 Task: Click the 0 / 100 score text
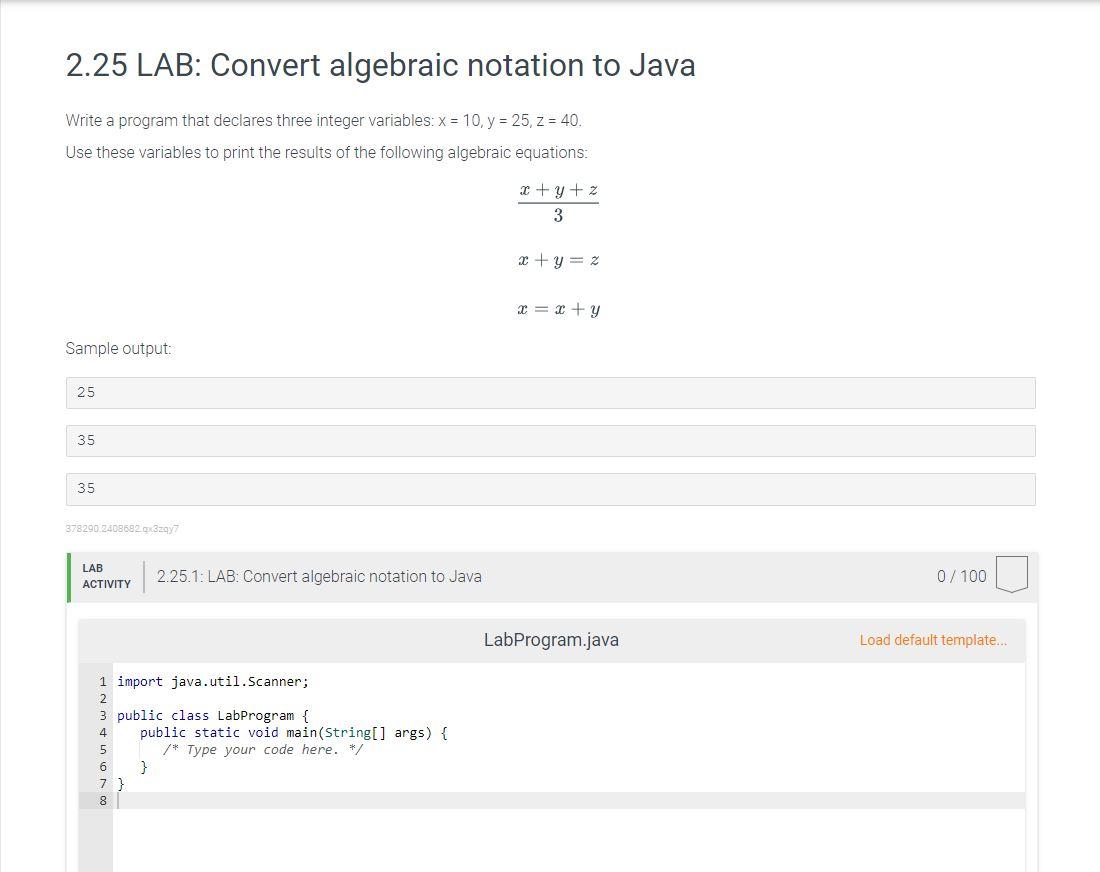point(961,576)
